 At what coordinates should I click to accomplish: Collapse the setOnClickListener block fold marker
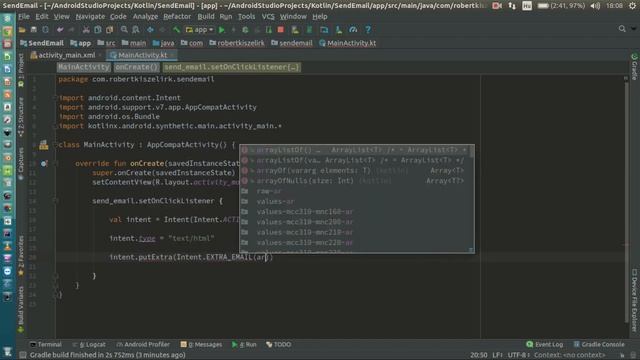55,201
